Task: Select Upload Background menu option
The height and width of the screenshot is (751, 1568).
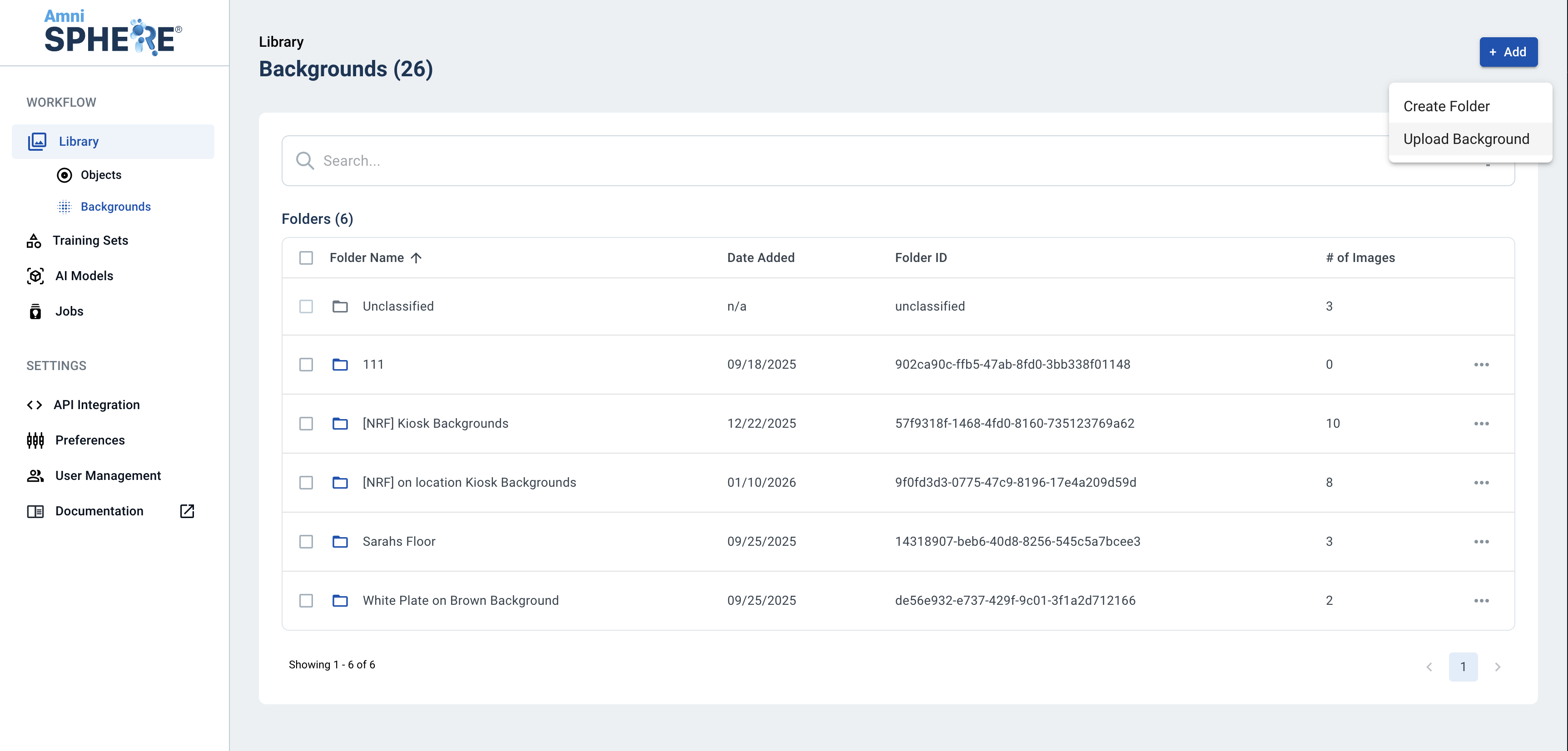Action: click(1466, 139)
